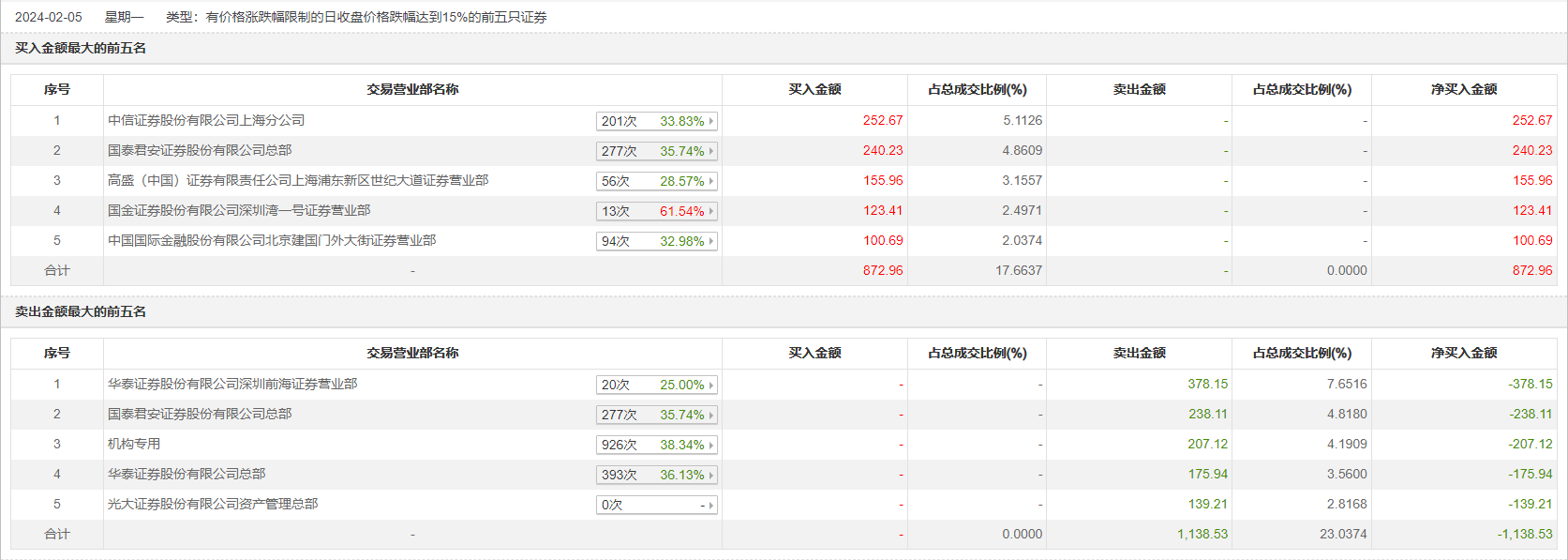This screenshot has width=1568, height=560.
Task: Click 国金证券深圳湾一号证券营业部 link
Action: [x=238, y=210]
